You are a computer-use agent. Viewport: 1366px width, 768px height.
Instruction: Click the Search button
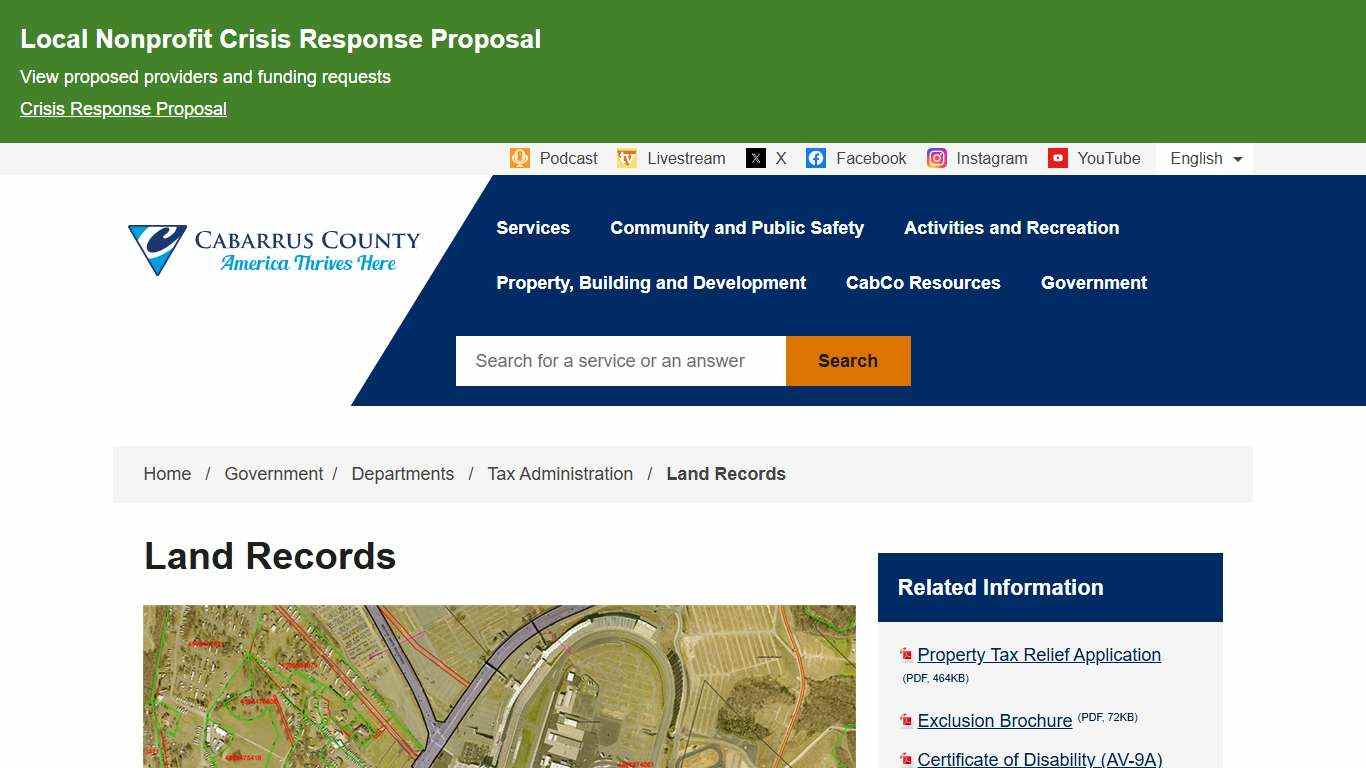pyautogui.click(x=847, y=361)
